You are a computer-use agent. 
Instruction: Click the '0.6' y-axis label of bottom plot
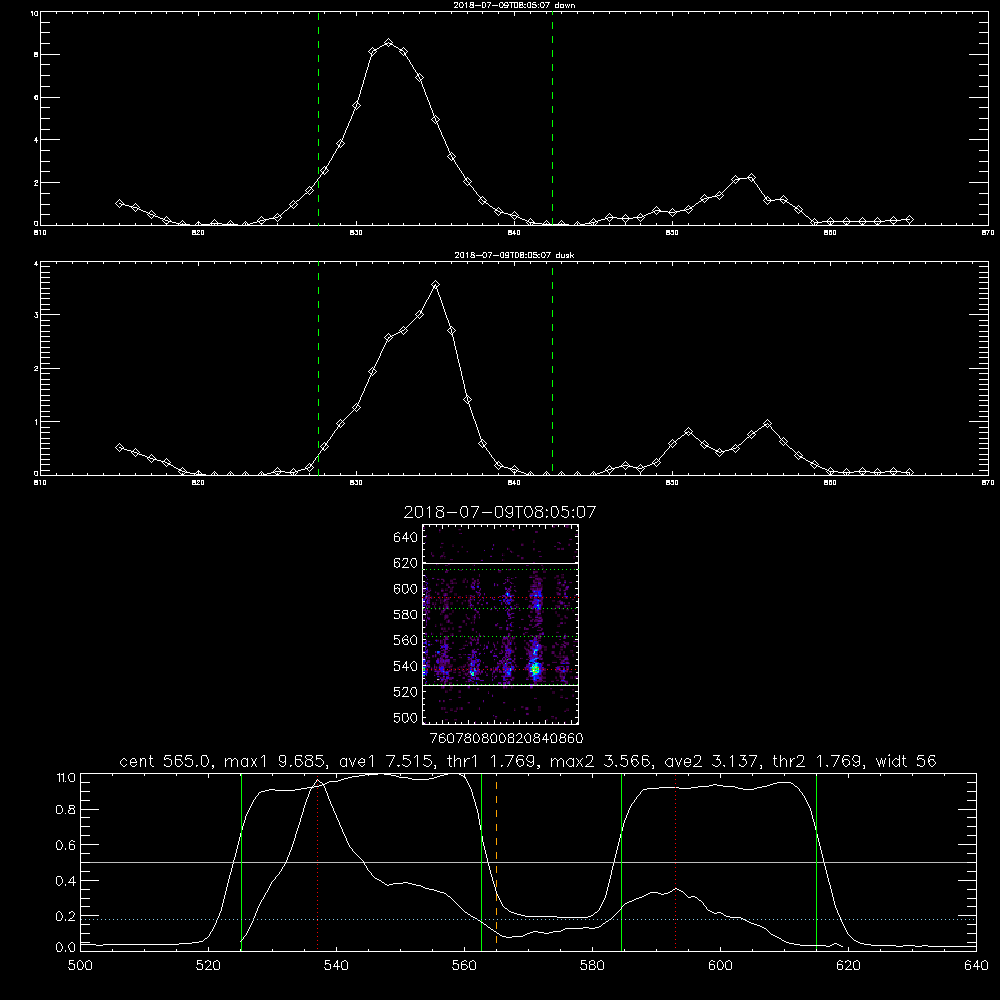(66, 845)
